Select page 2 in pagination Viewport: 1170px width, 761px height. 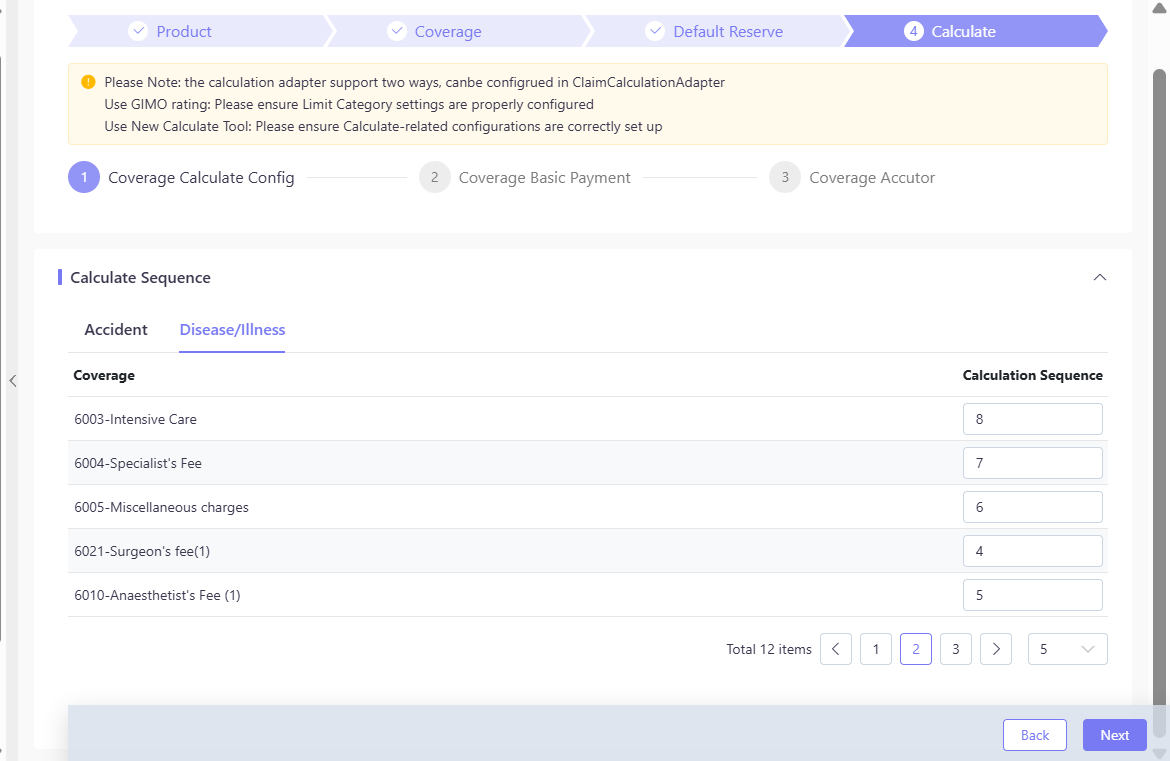[x=916, y=649]
